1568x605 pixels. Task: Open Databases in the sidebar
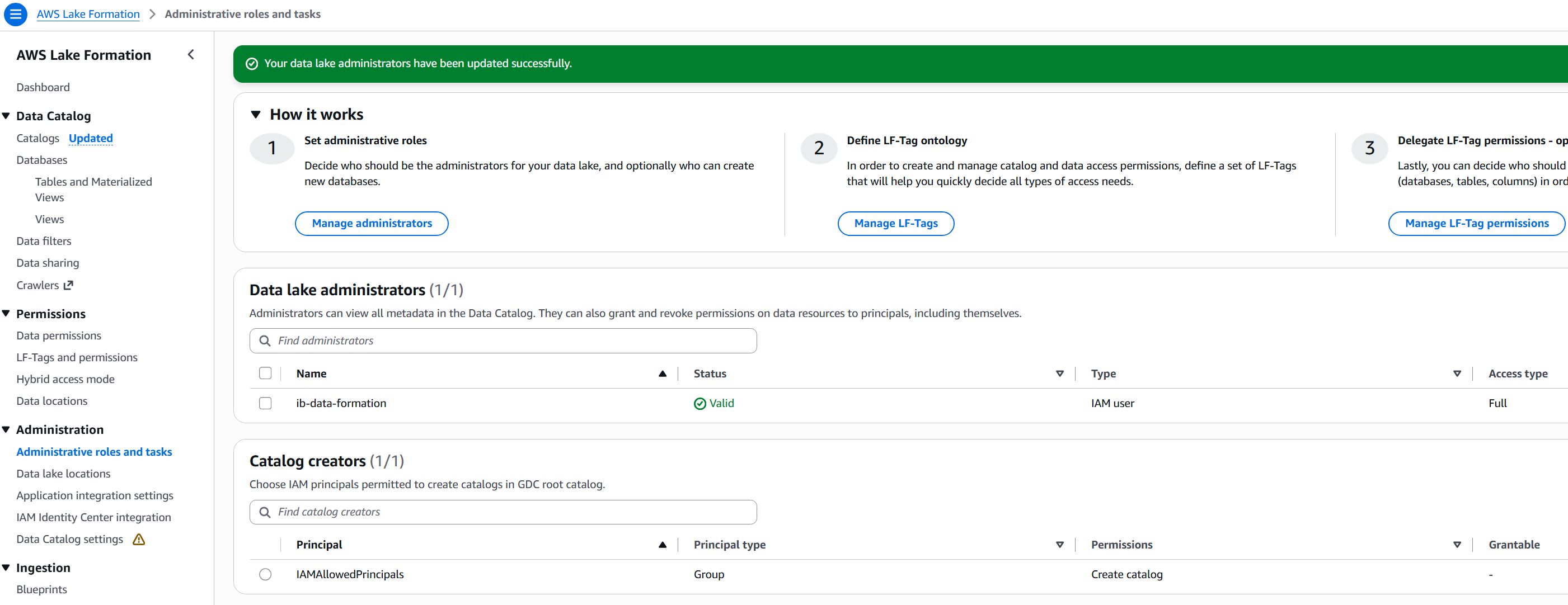tap(42, 160)
